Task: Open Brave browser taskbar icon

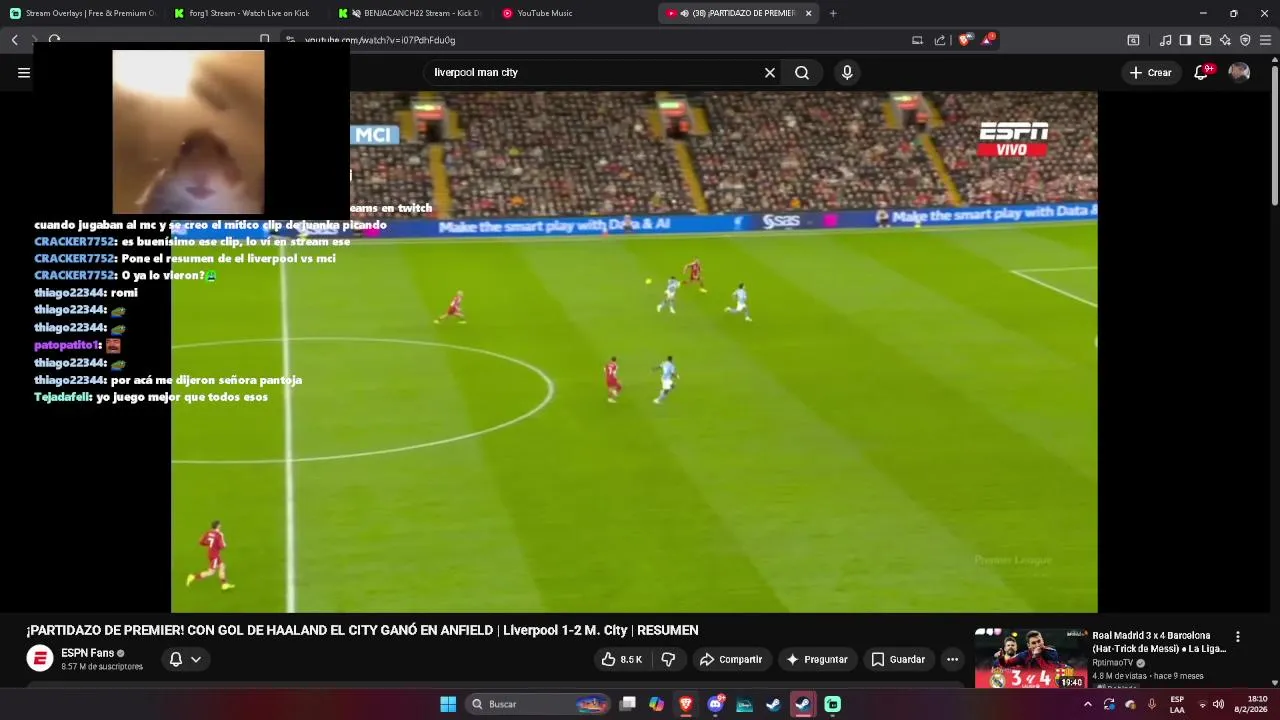Action: tap(686, 704)
